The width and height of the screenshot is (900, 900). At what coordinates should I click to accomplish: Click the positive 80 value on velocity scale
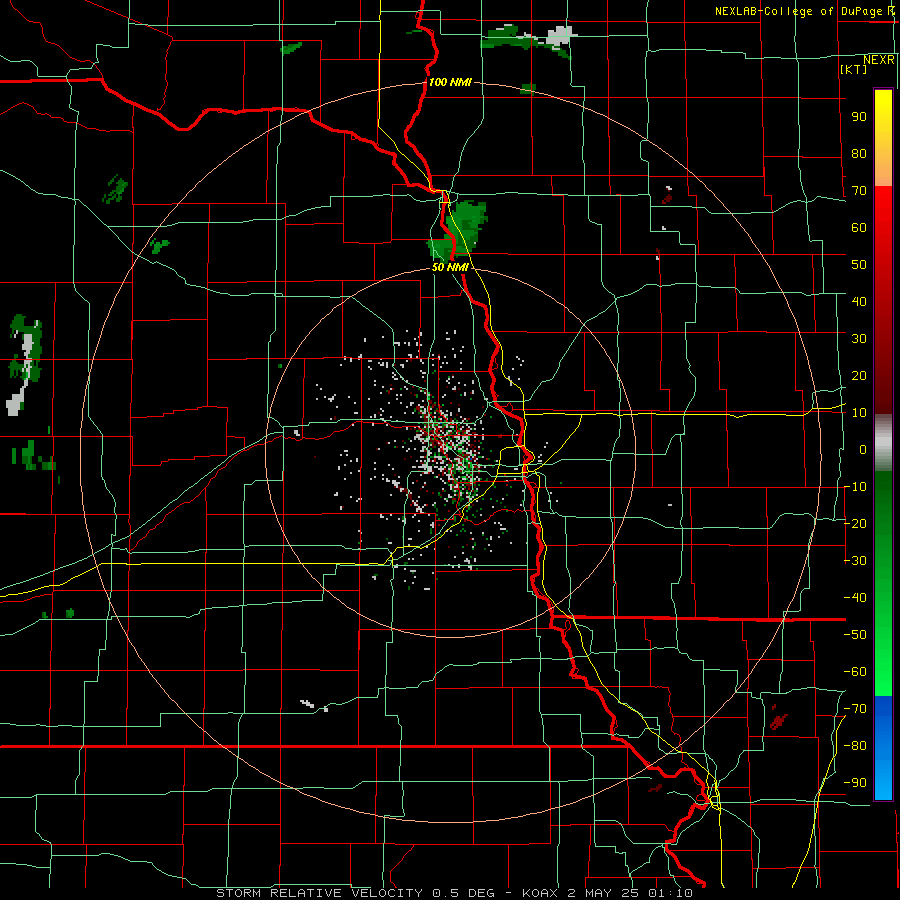click(859, 153)
